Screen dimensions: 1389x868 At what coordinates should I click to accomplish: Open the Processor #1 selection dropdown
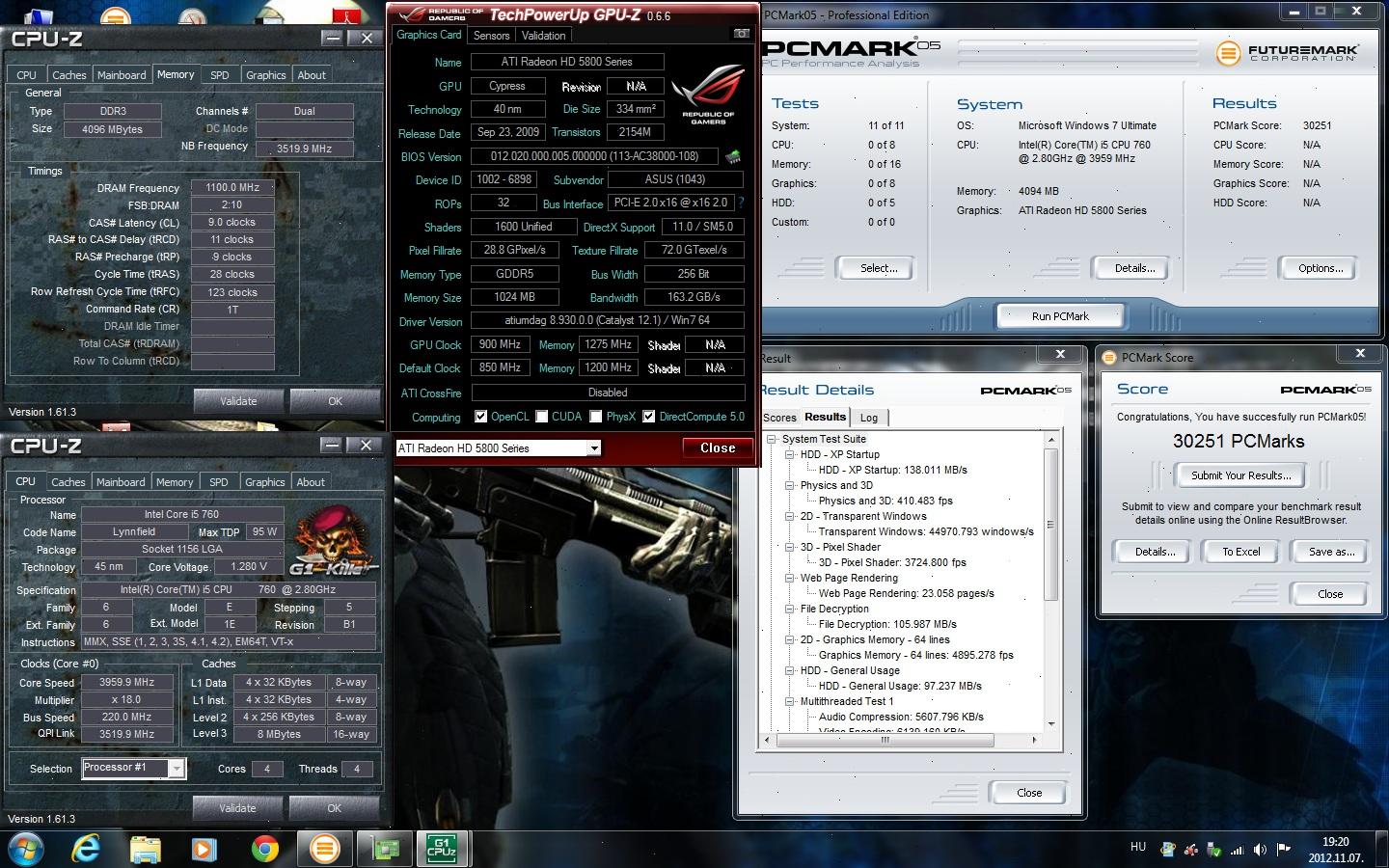(177, 768)
